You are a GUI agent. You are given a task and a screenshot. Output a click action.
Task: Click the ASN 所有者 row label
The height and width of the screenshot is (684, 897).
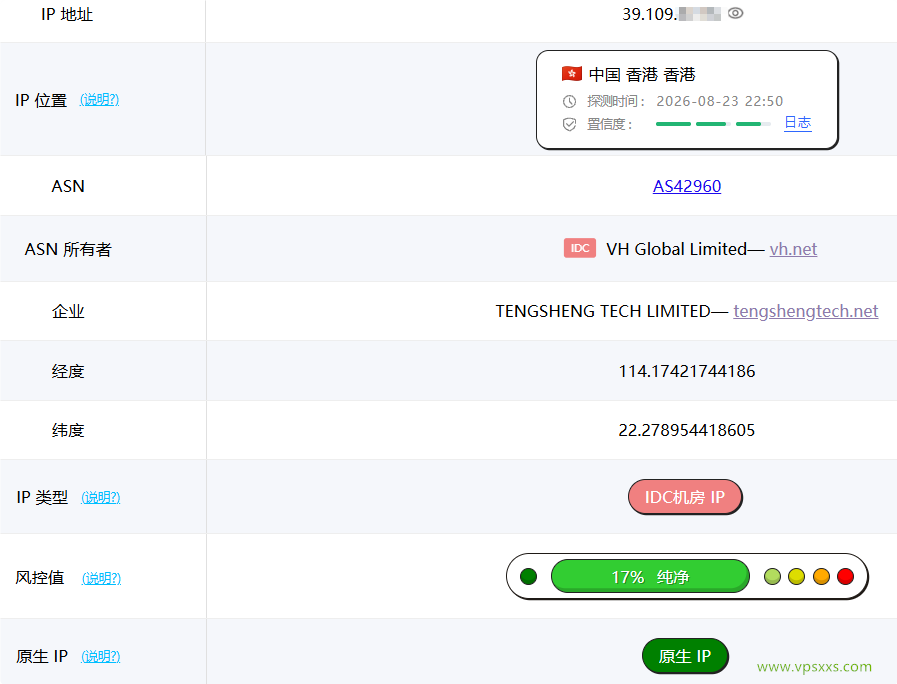(68, 249)
